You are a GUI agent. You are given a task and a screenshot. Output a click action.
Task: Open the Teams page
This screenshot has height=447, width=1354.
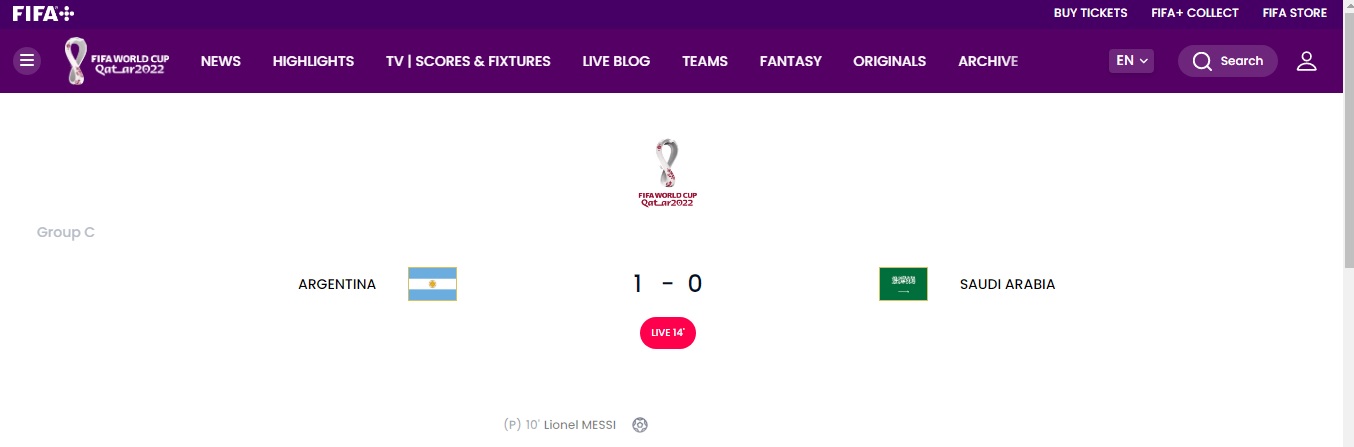(x=705, y=61)
